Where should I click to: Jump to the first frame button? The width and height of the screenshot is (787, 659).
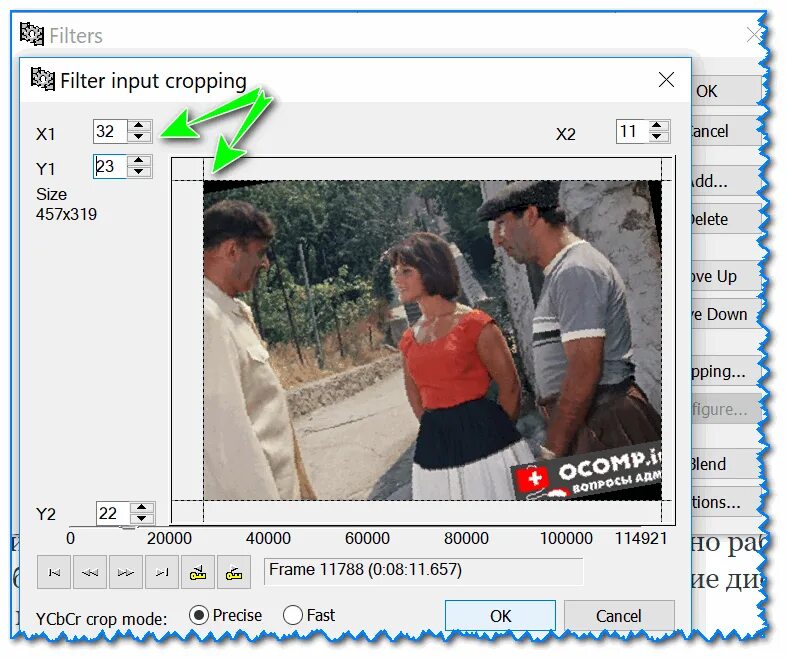[54, 572]
